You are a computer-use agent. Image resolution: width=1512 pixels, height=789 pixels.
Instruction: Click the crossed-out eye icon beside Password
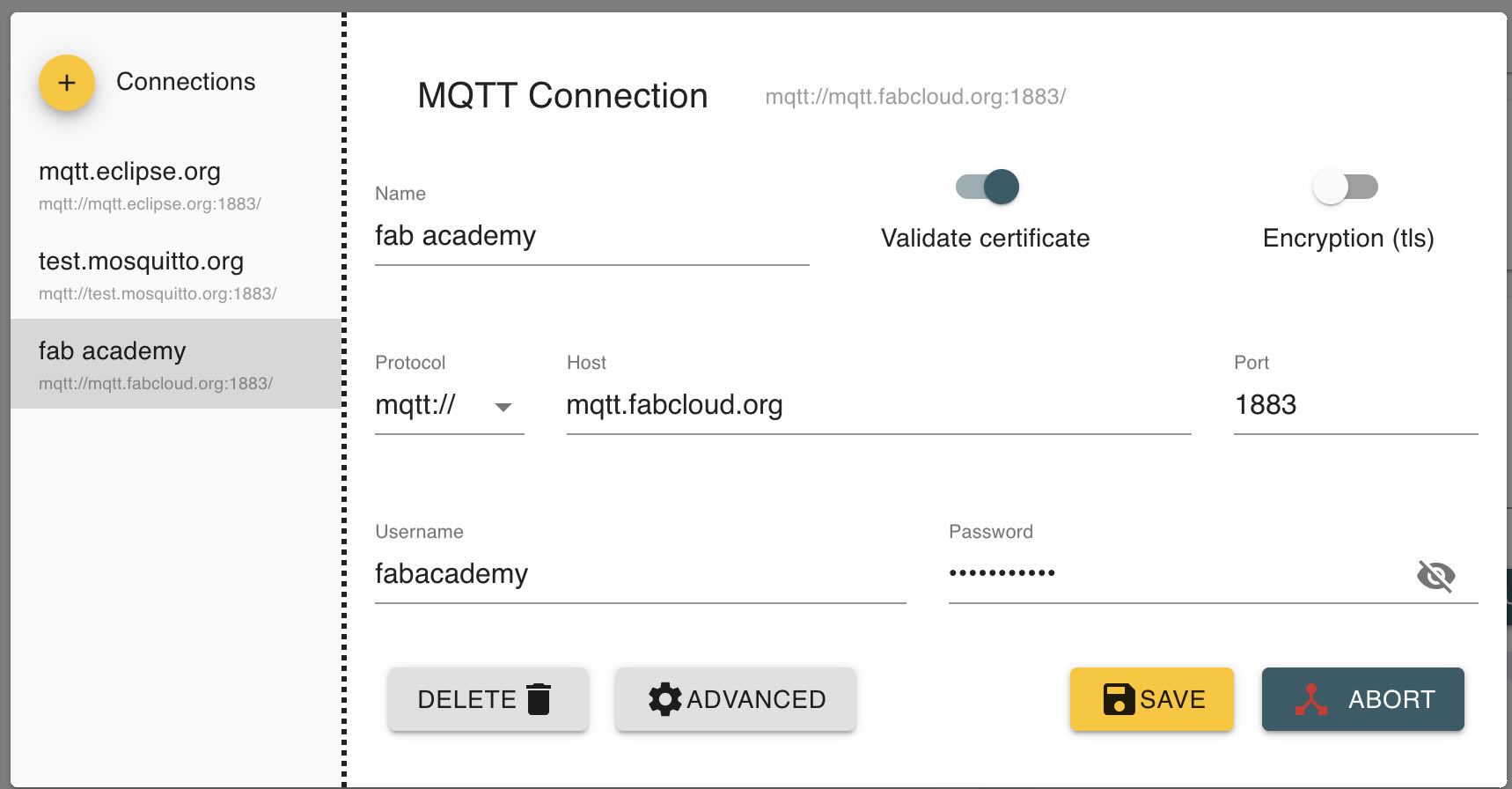pyautogui.click(x=1436, y=575)
